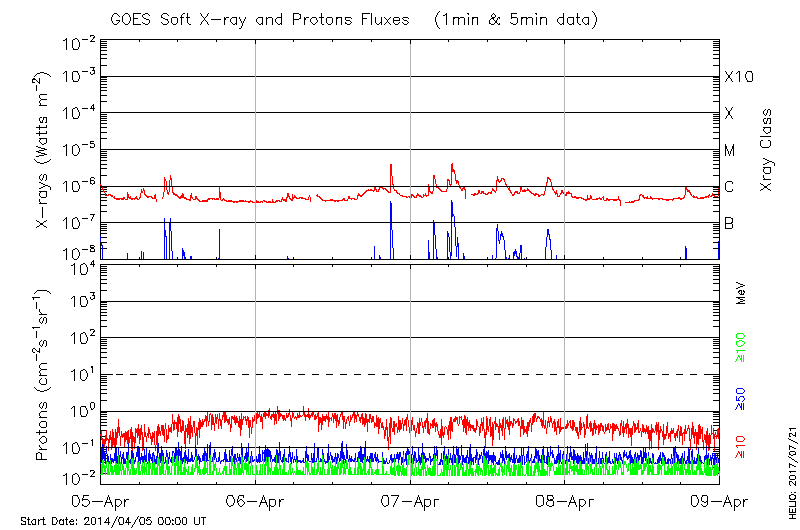Click the C flare class label
800x530 pixels.
coord(729,187)
